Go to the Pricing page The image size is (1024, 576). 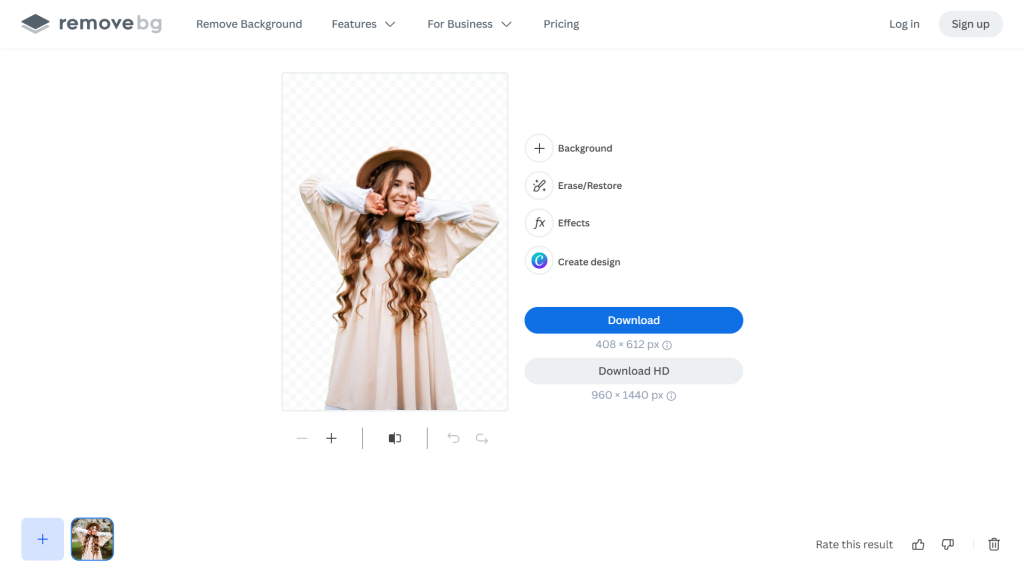tap(561, 24)
